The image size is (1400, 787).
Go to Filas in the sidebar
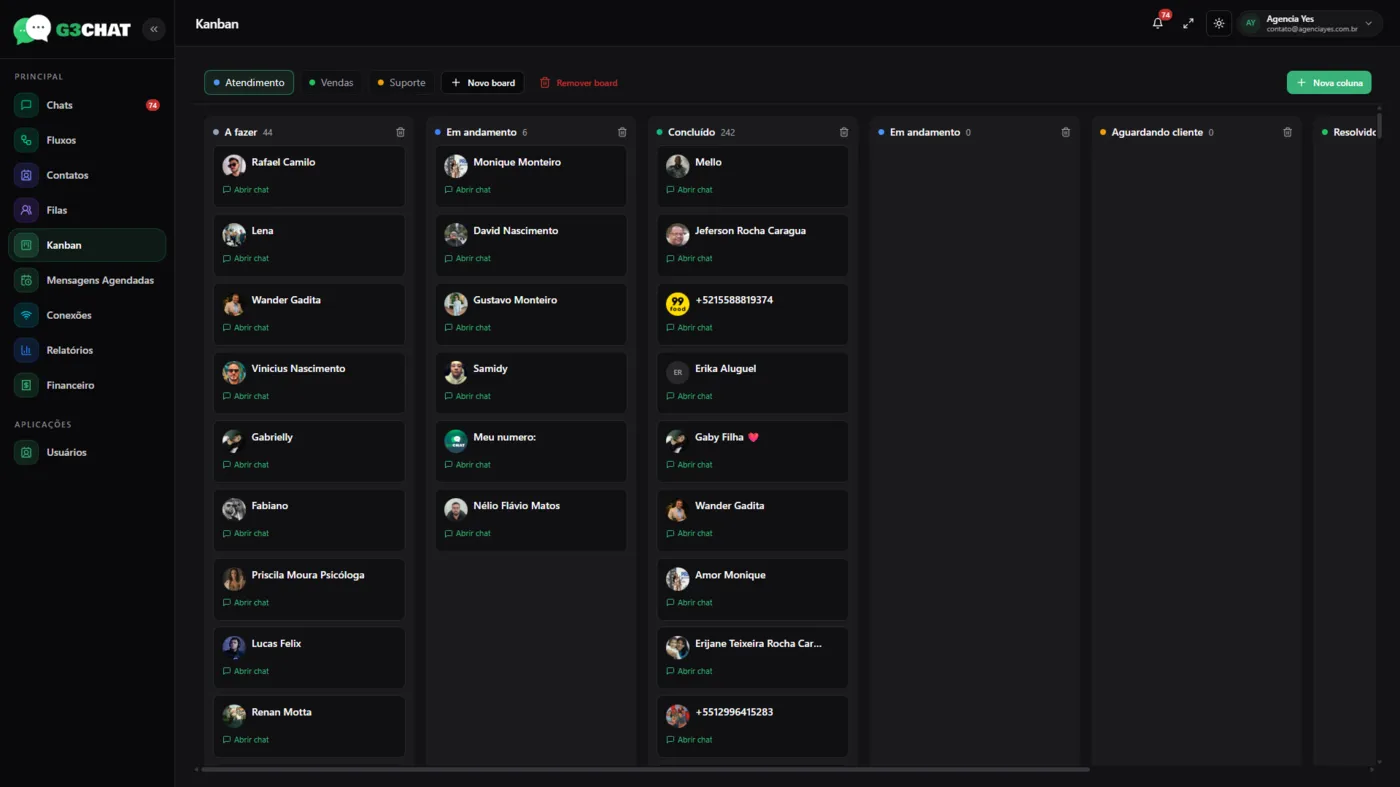coord(87,210)
